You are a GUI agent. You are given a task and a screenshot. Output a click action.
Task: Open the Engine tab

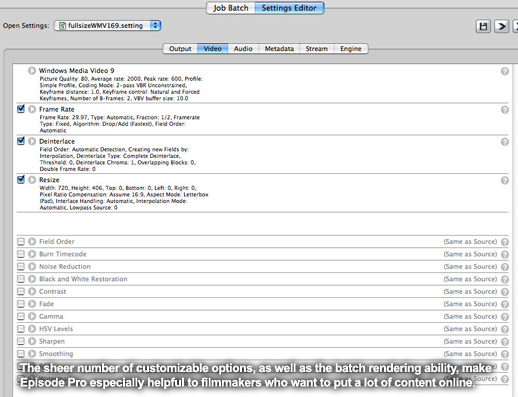351,49
